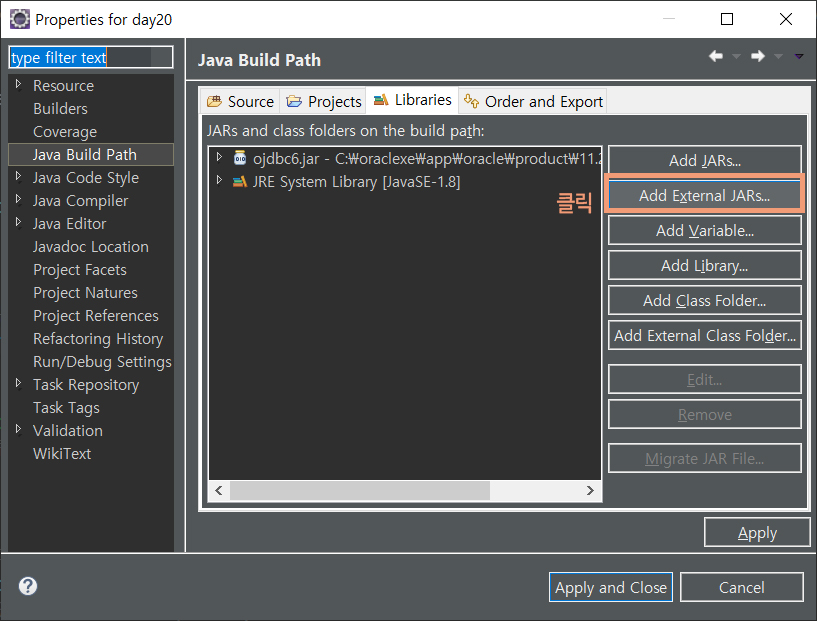Switch to the Projects tab

324,101
